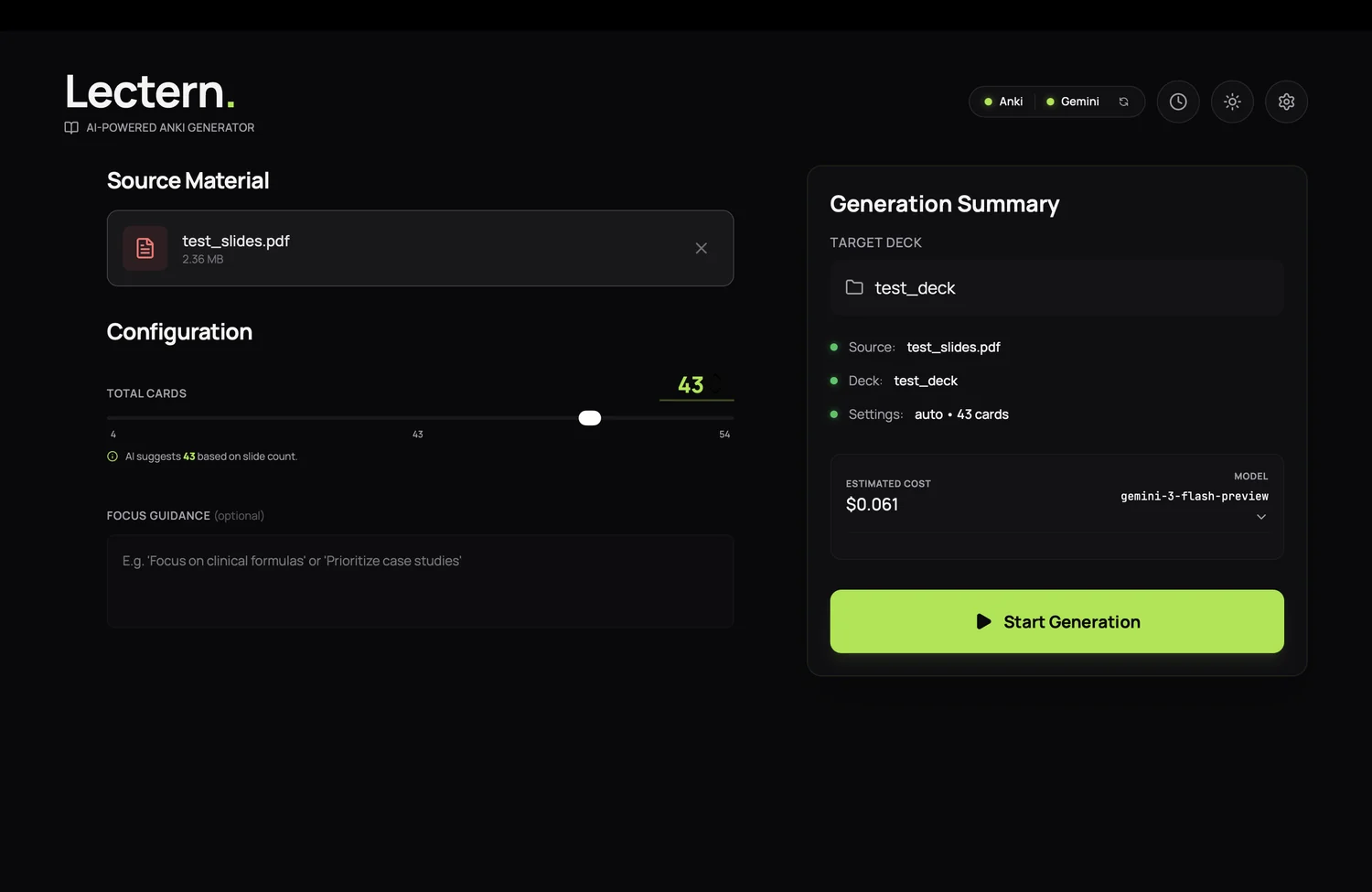Select the Generation Summary panel heading
This screenshot has width=1372, height=892.
(x=944, y=203)
